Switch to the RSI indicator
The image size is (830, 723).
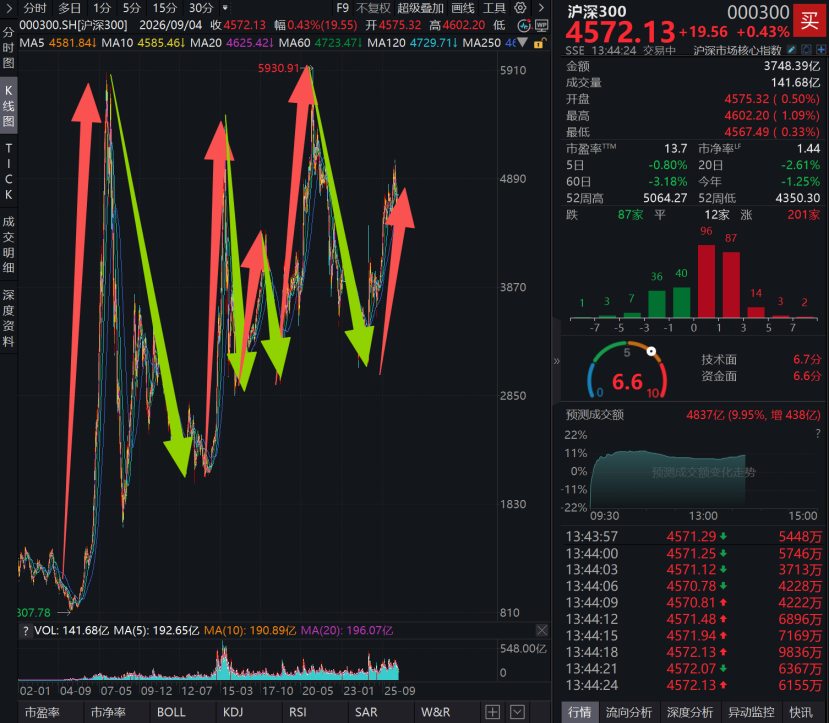pyautogui.click(x=298, y=712)
